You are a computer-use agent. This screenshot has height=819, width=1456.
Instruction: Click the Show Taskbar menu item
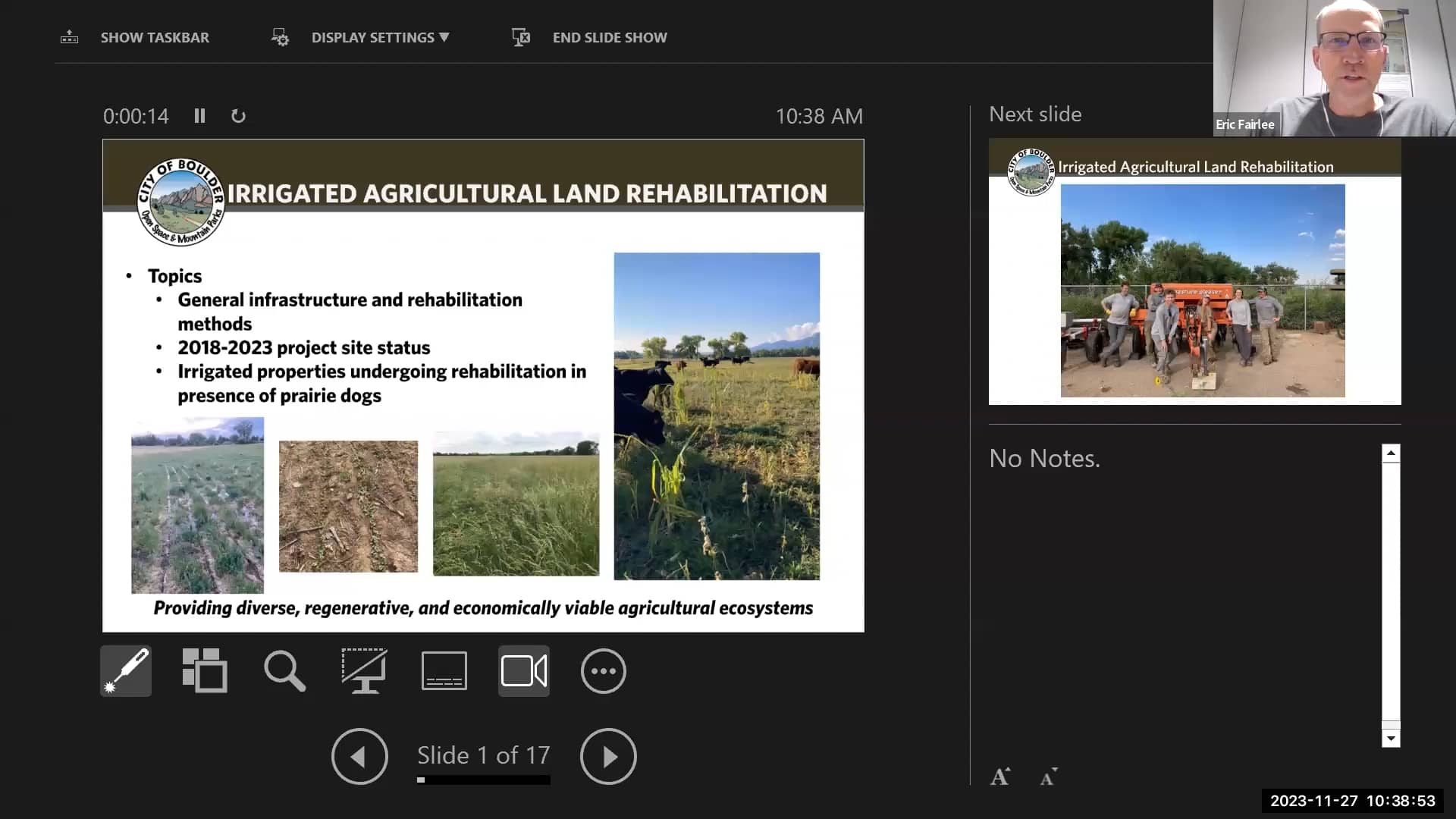pos(155,37)
